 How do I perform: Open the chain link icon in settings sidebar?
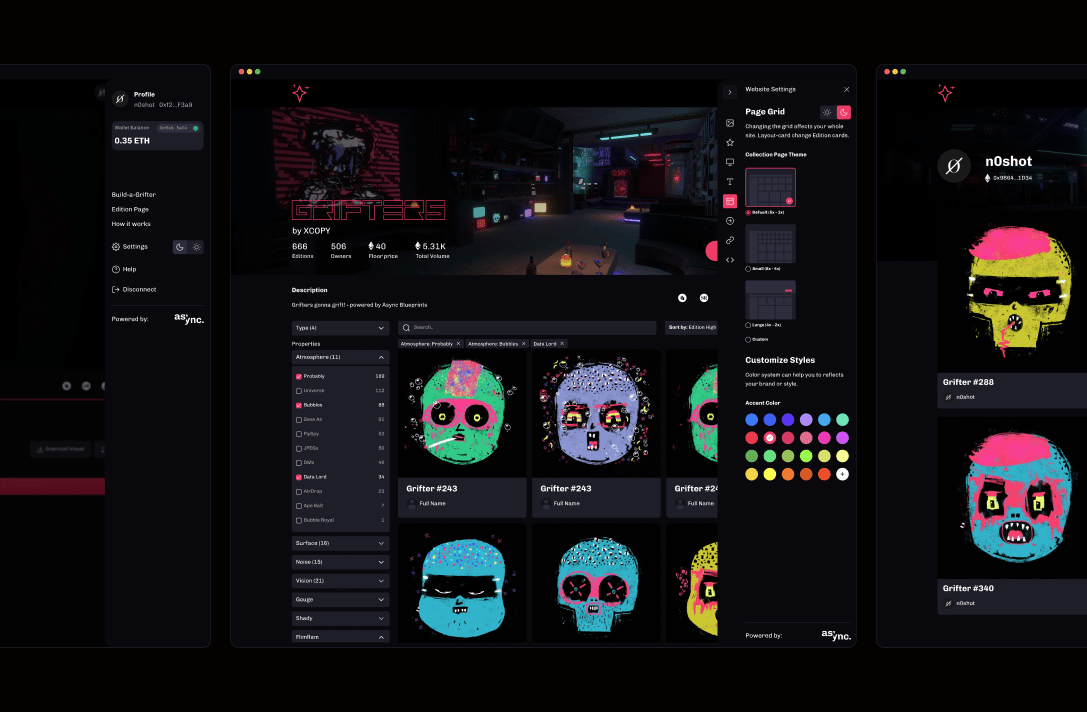730,241
